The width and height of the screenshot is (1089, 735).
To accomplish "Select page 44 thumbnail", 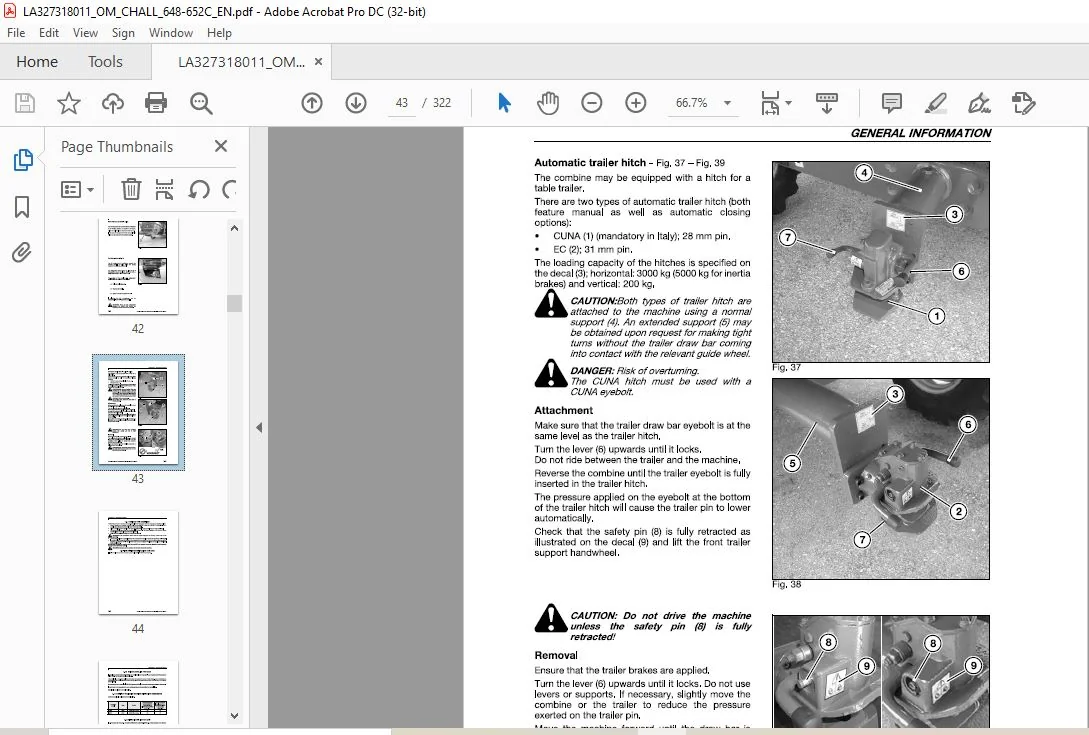I will [x=138, y=563].
